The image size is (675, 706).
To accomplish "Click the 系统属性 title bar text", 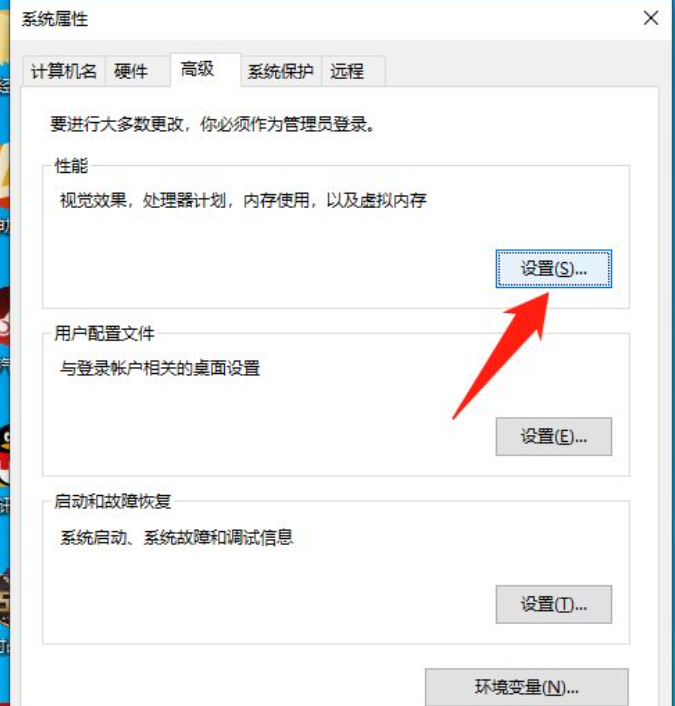I will coord(54,19).
